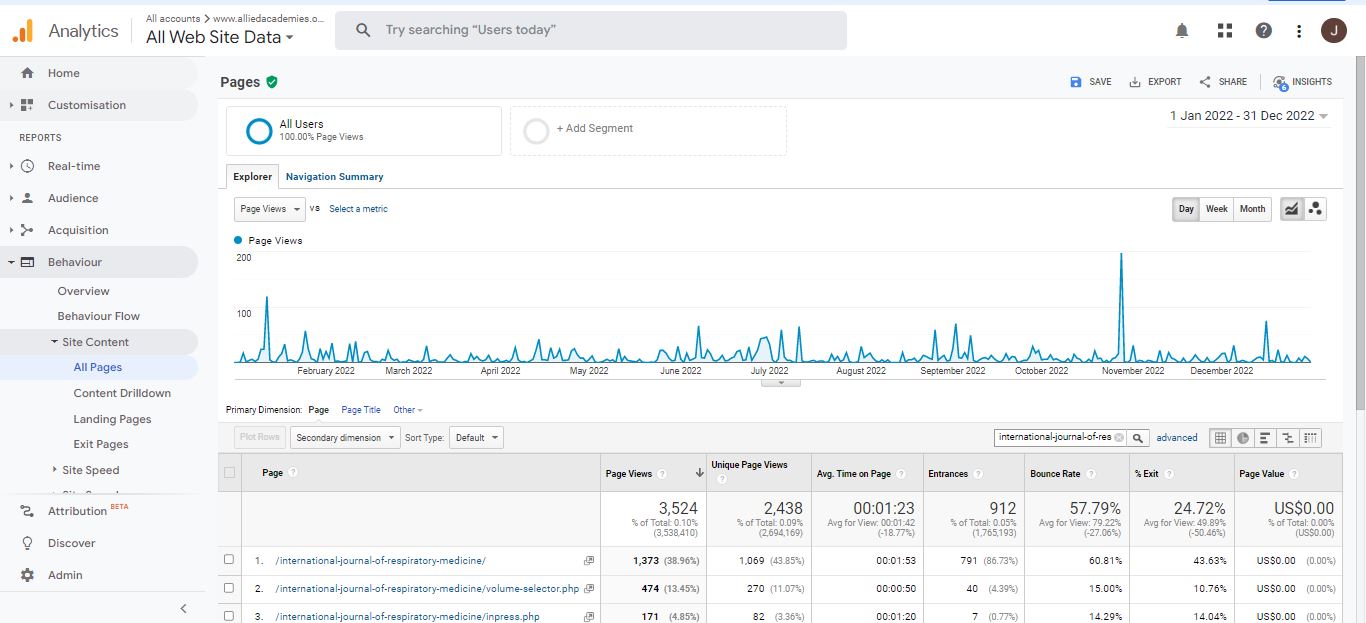Open the notifications bell icon

tap(1182, 31)
